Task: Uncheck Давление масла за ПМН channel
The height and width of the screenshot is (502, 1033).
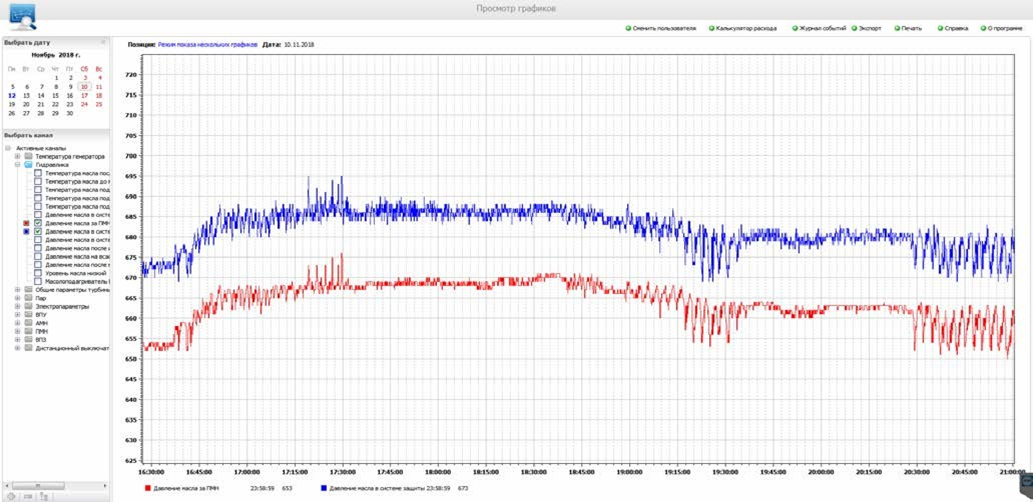Action: pyautogui.click(x=38, y=224)
